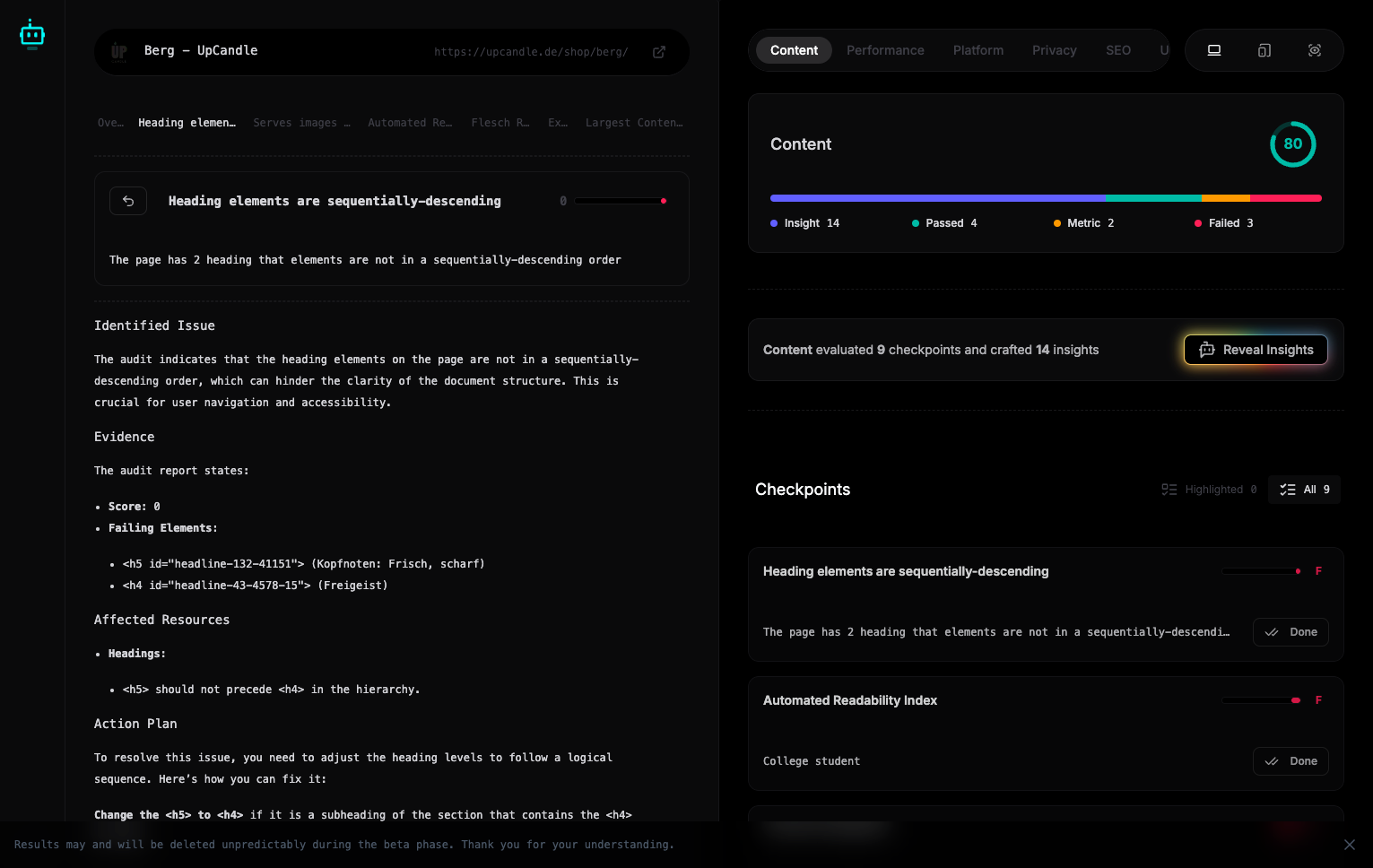Click the undo arrow above the heading audit

point(128,201)
